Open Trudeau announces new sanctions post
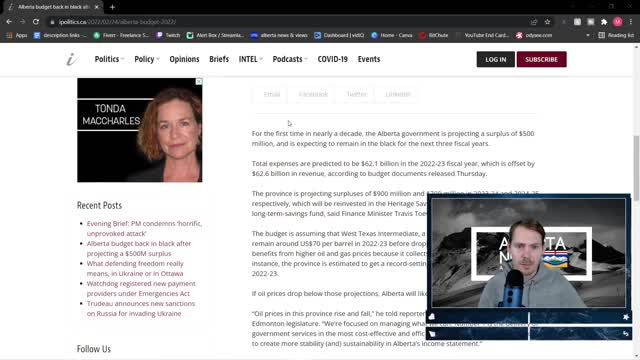The image size is (640, 360). tap(141, 309)
